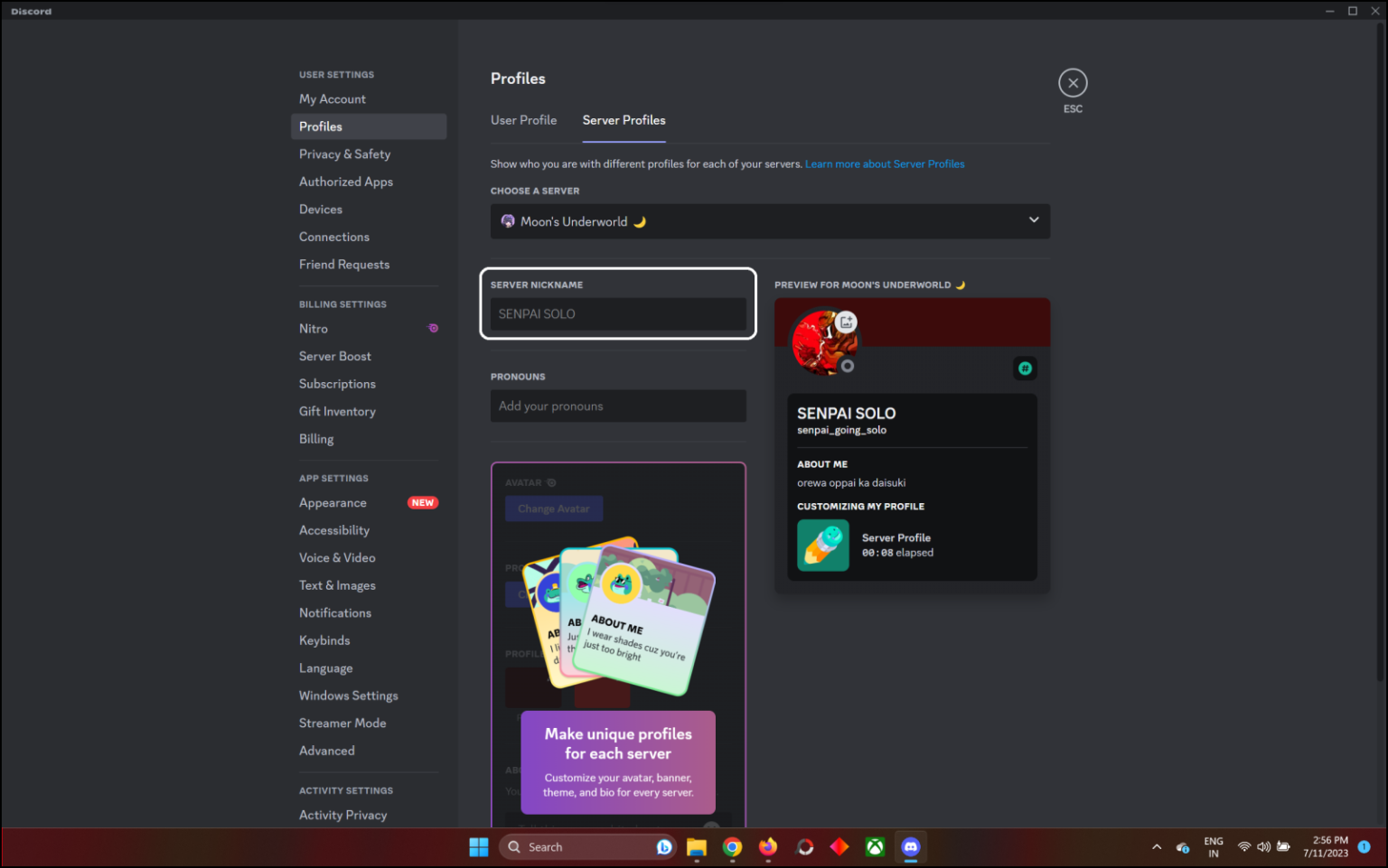Select Streamer Mode in the sidebar
Screen dimensions: 1388x868
click(342, 723)
